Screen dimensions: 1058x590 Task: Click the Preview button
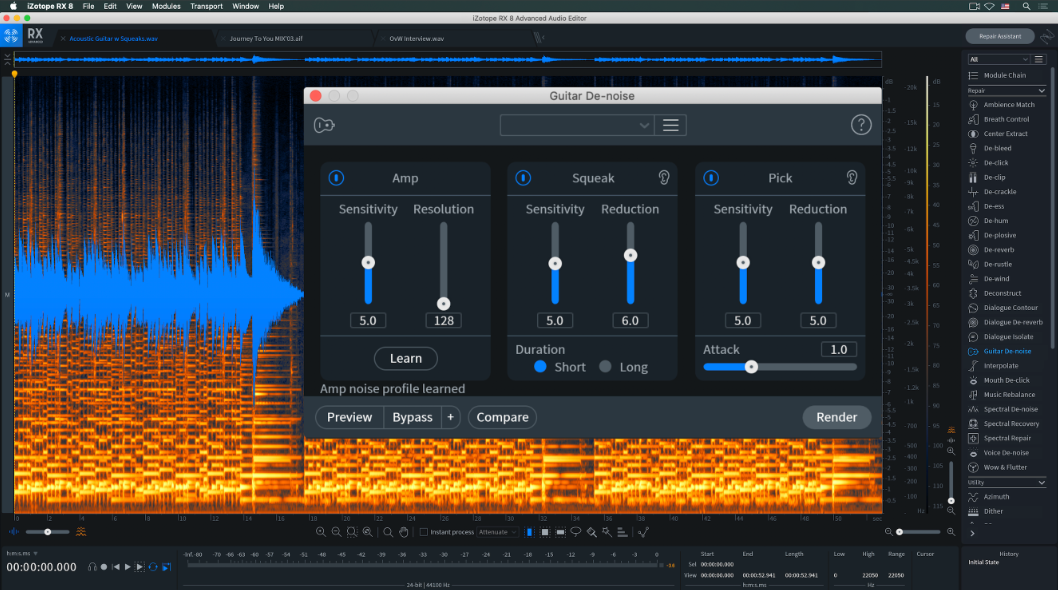click(350, 417)
